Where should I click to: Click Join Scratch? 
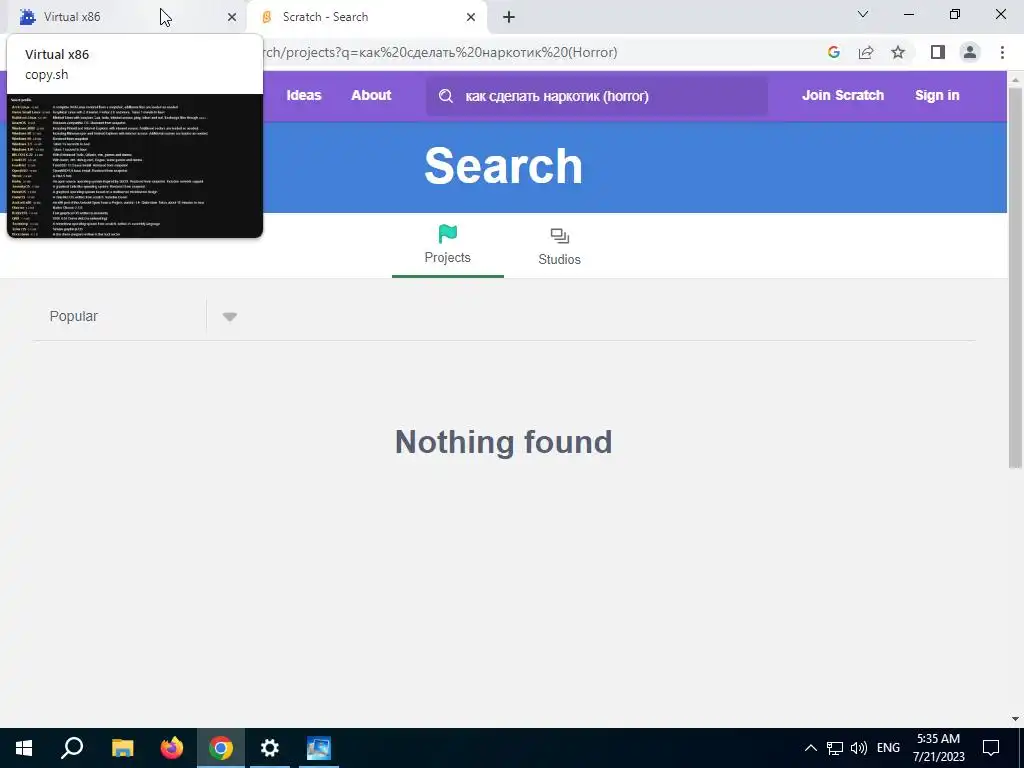coord(842,95)
